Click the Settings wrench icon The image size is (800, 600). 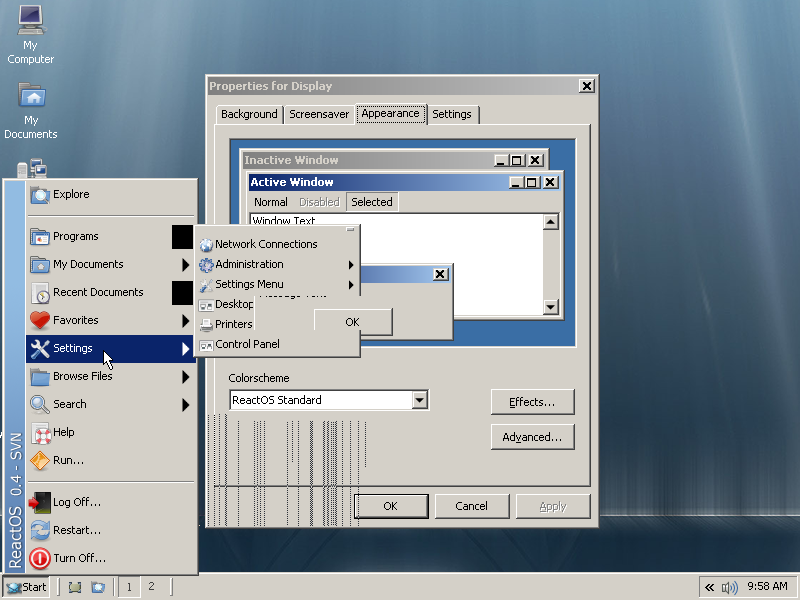click(x=40, y=348)
